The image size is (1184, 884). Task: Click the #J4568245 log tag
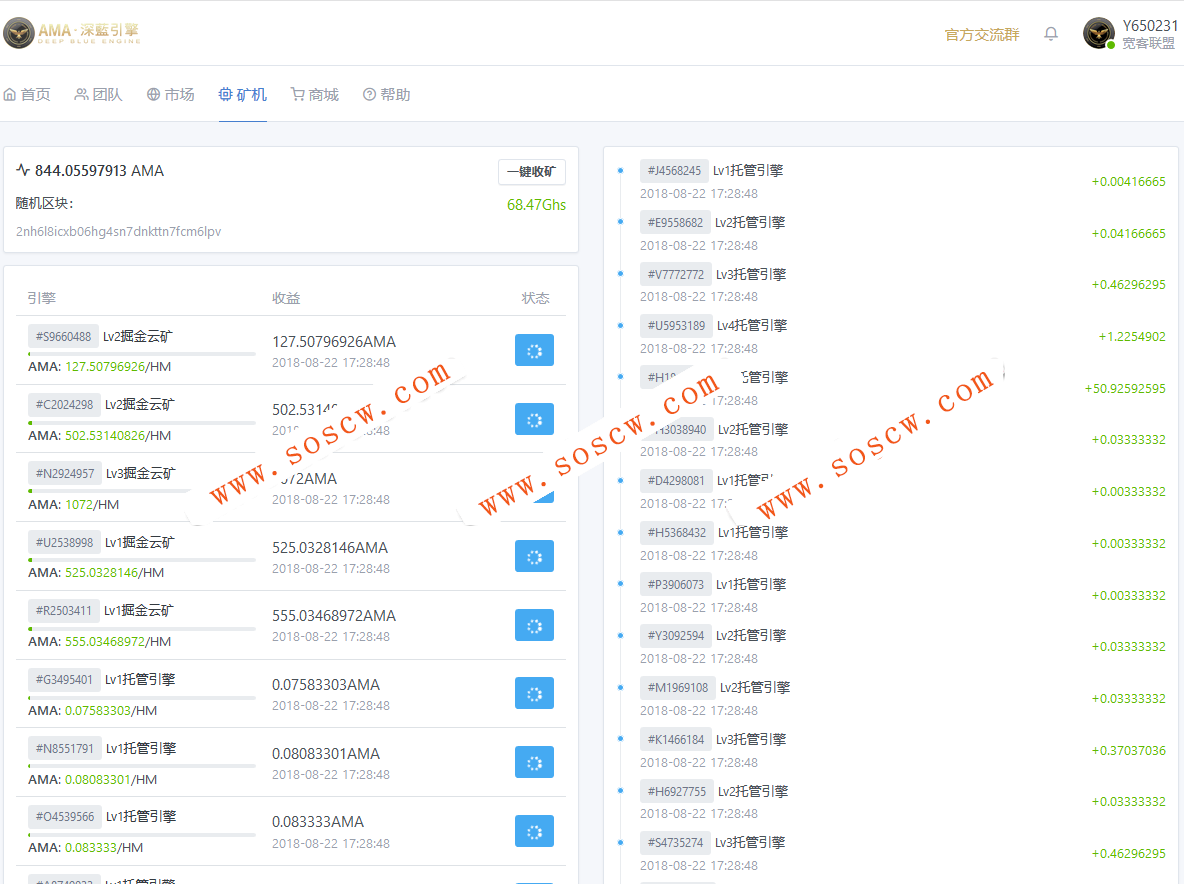[x=674, y=171]
